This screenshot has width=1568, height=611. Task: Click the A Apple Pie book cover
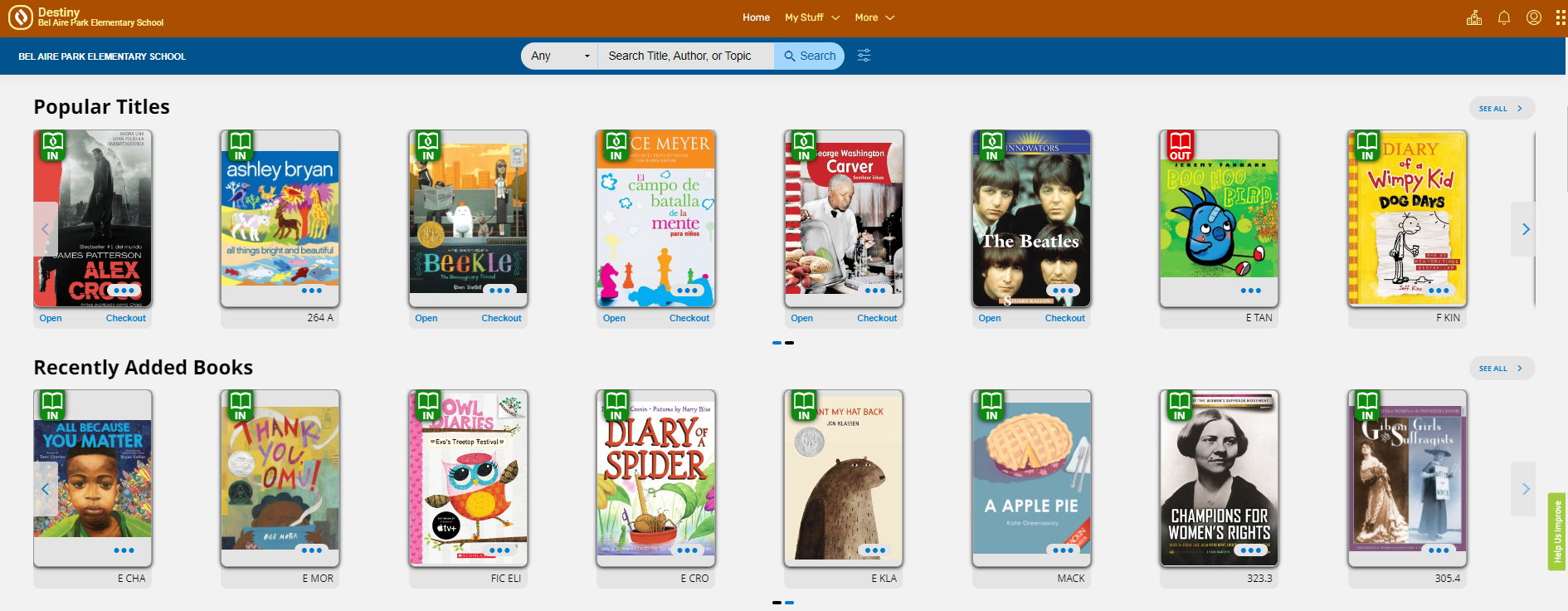coord(1031,478)
